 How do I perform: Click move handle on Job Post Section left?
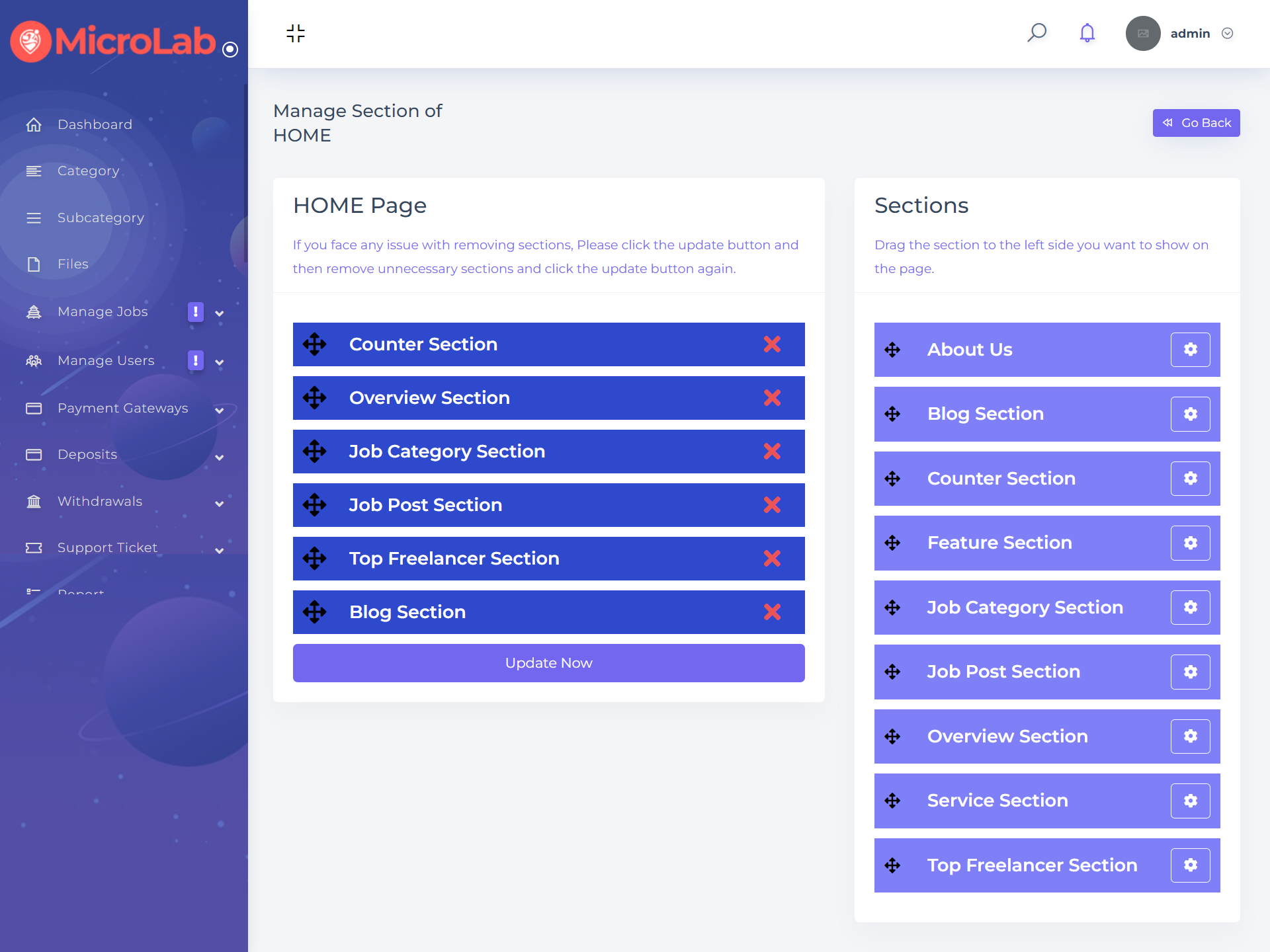click(x=315, y=505)
